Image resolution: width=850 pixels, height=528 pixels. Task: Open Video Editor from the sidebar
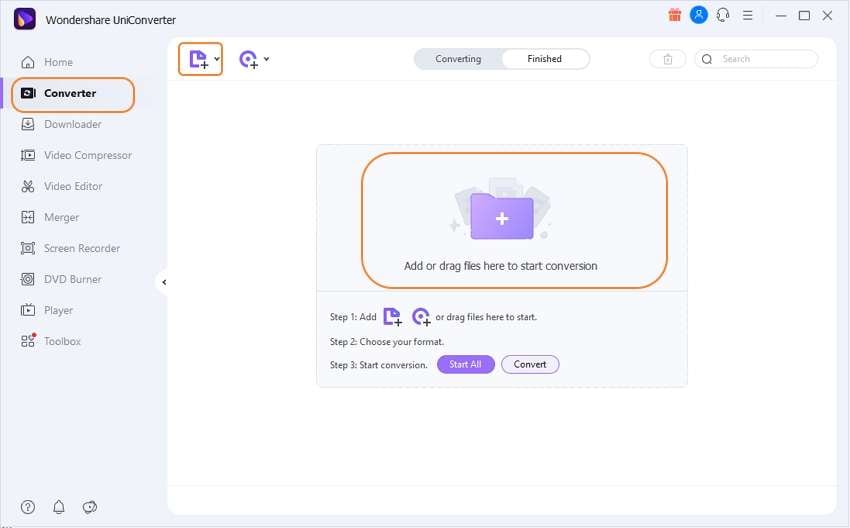coord(72,186)
